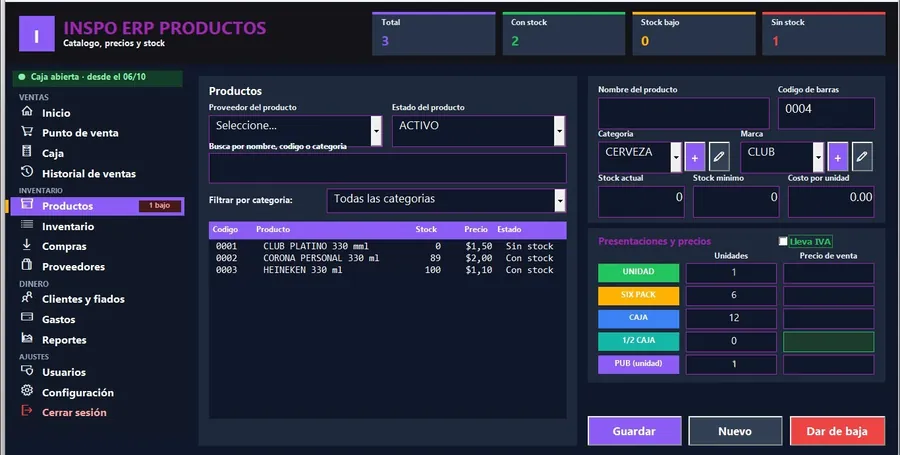
Task: Open Clientes y fiados menu item
Action: pos(83,299)
